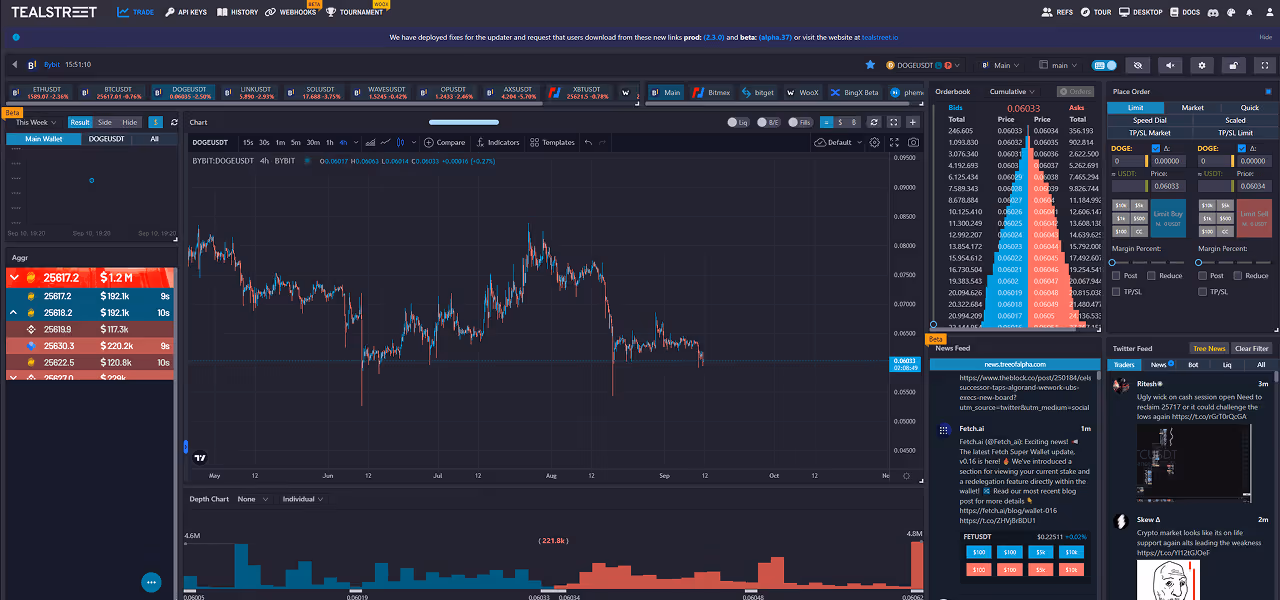Refresh the This Week results panel

(x=174, y=122)
